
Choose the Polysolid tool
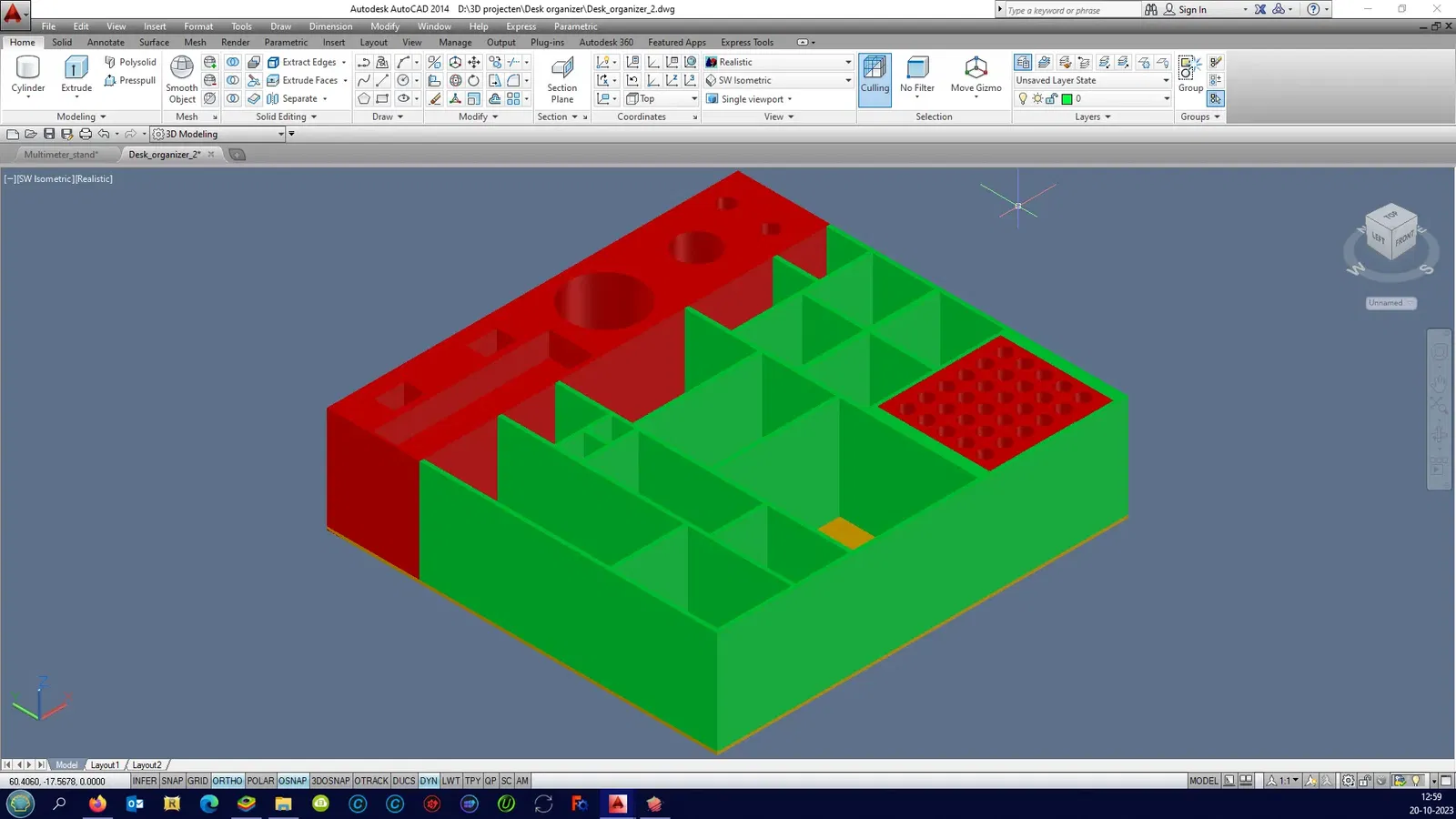[x=130, y=62]
